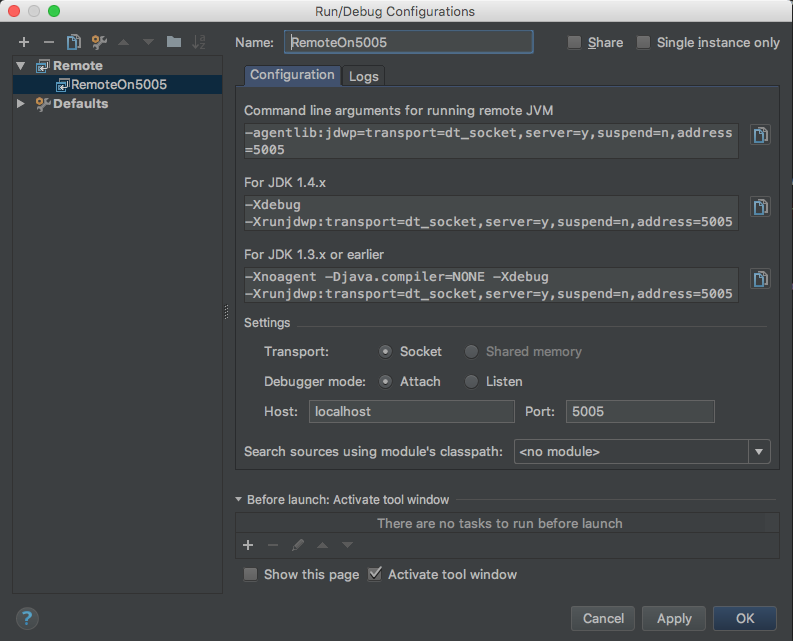793x641 pixels.
Task: Copy the JDK 1.4.x arguments to clipboard
Action: [x=760, y=207]
